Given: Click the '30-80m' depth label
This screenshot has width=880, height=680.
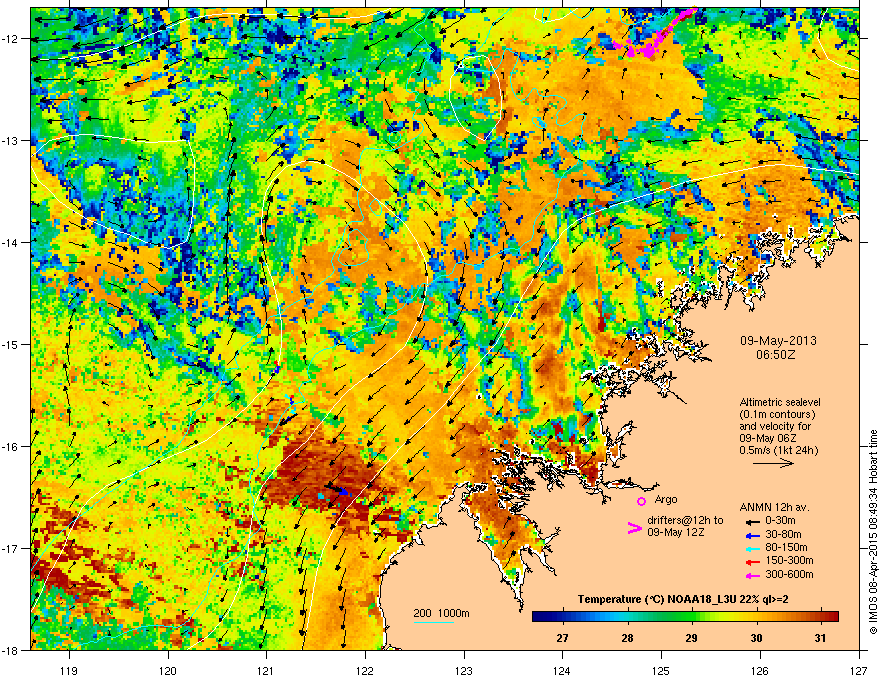Looking at the screenshot, I should click(783, 534).
